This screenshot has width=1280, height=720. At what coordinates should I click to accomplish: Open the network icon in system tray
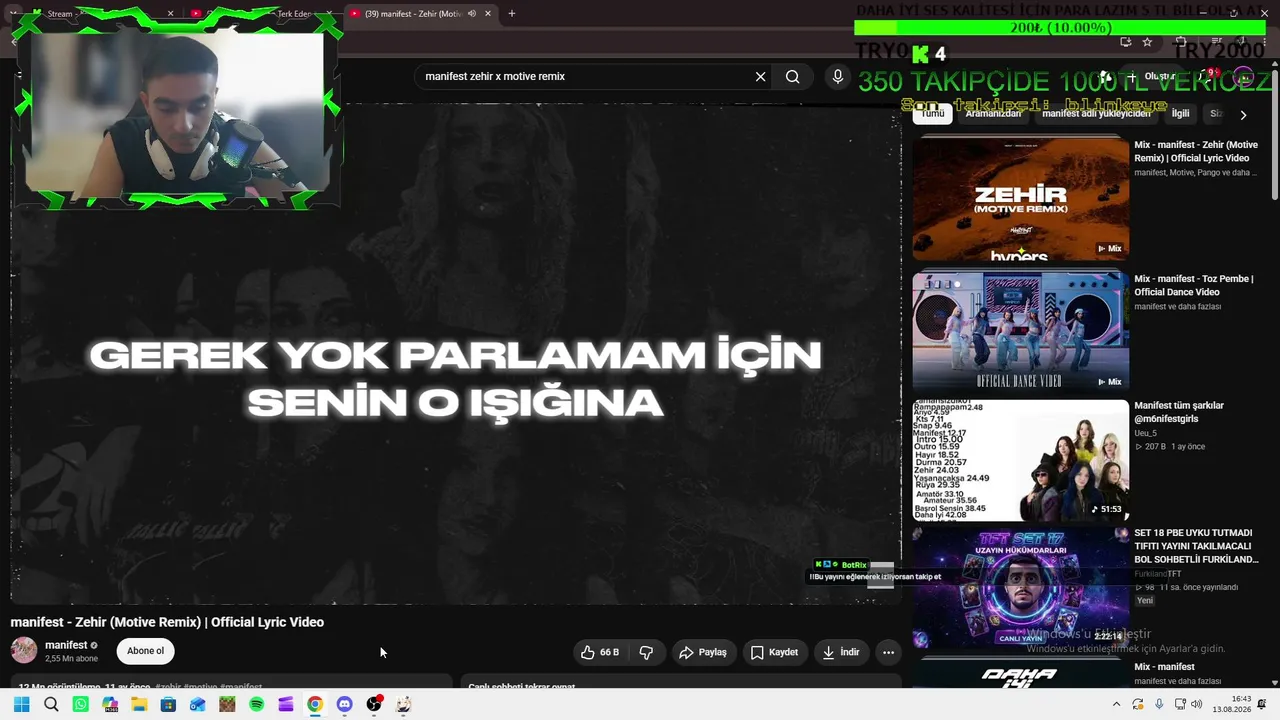[1178, 705]
